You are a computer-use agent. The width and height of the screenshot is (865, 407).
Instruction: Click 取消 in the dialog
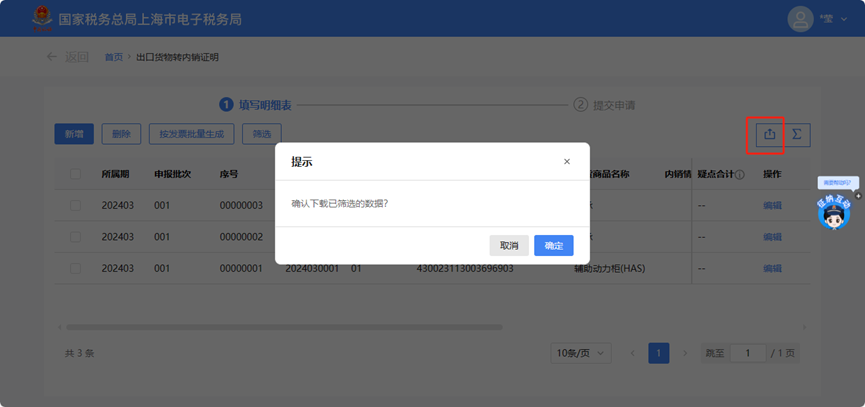pyautogui.click(x=509, y=245)
